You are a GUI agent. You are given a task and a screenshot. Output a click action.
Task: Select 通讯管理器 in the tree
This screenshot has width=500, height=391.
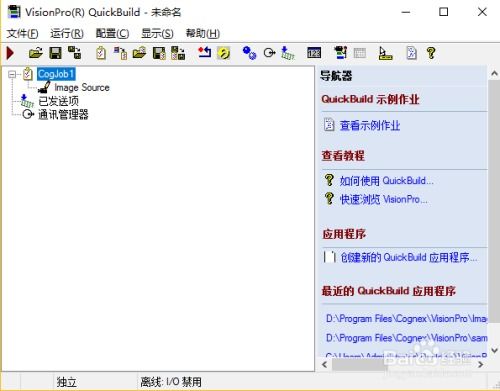[x=63, y=114]
